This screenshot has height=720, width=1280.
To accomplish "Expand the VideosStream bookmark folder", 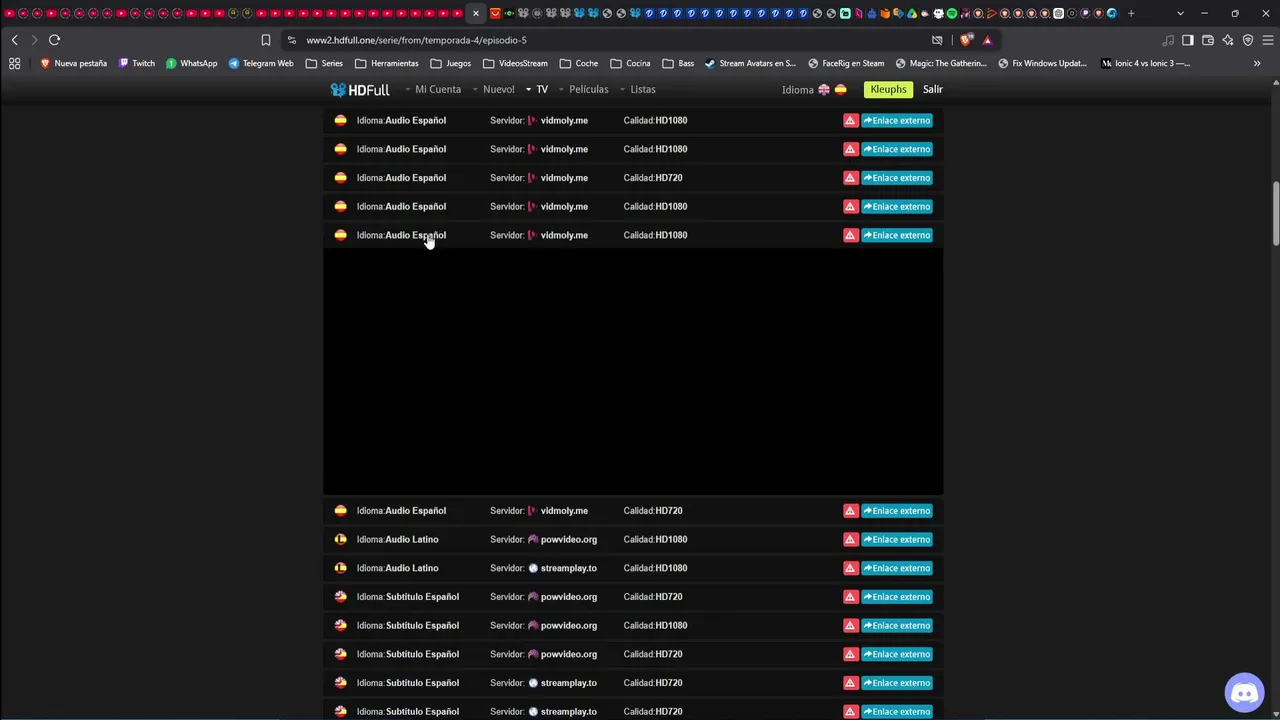I will pyautogui.click(x=515, y=63).
